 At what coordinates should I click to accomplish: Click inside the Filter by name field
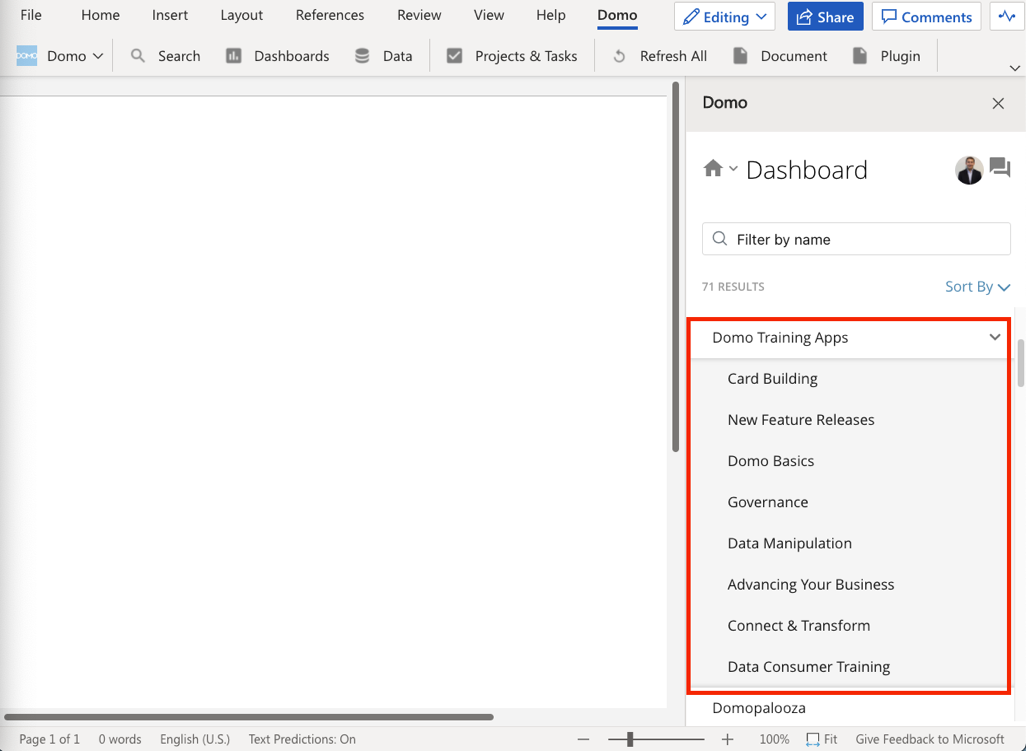855,239
